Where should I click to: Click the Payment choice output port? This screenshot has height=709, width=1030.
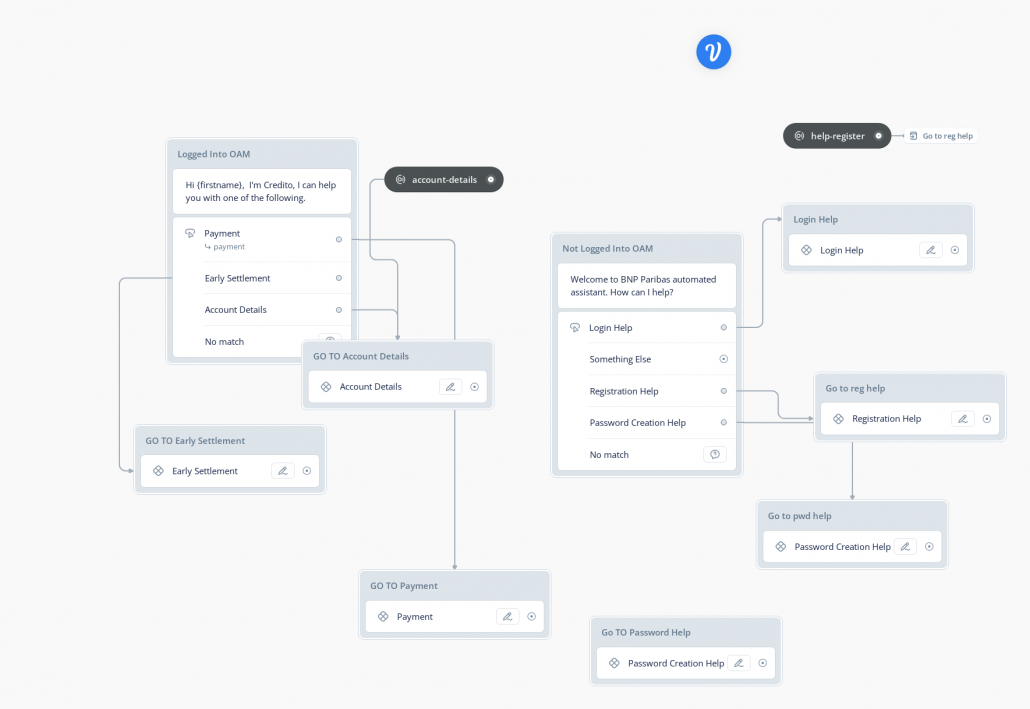coord(339,239)
